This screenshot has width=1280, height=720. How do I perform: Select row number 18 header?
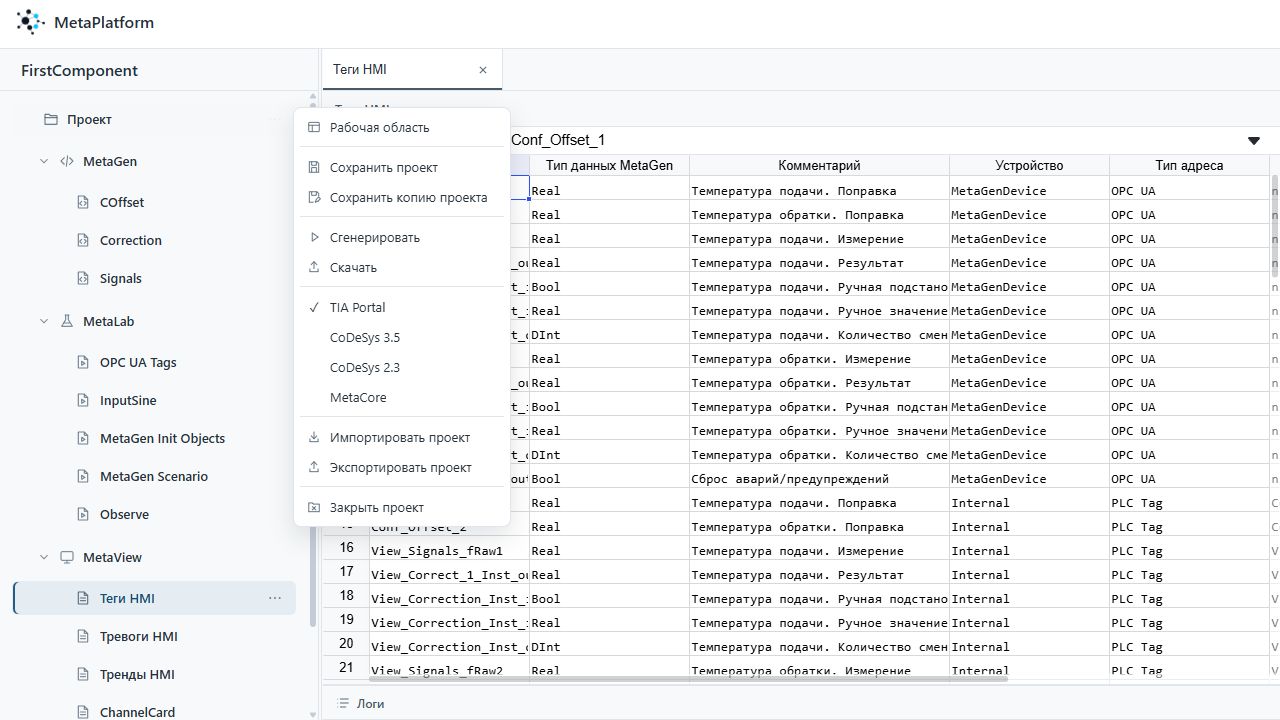click(x=346, y=596)
